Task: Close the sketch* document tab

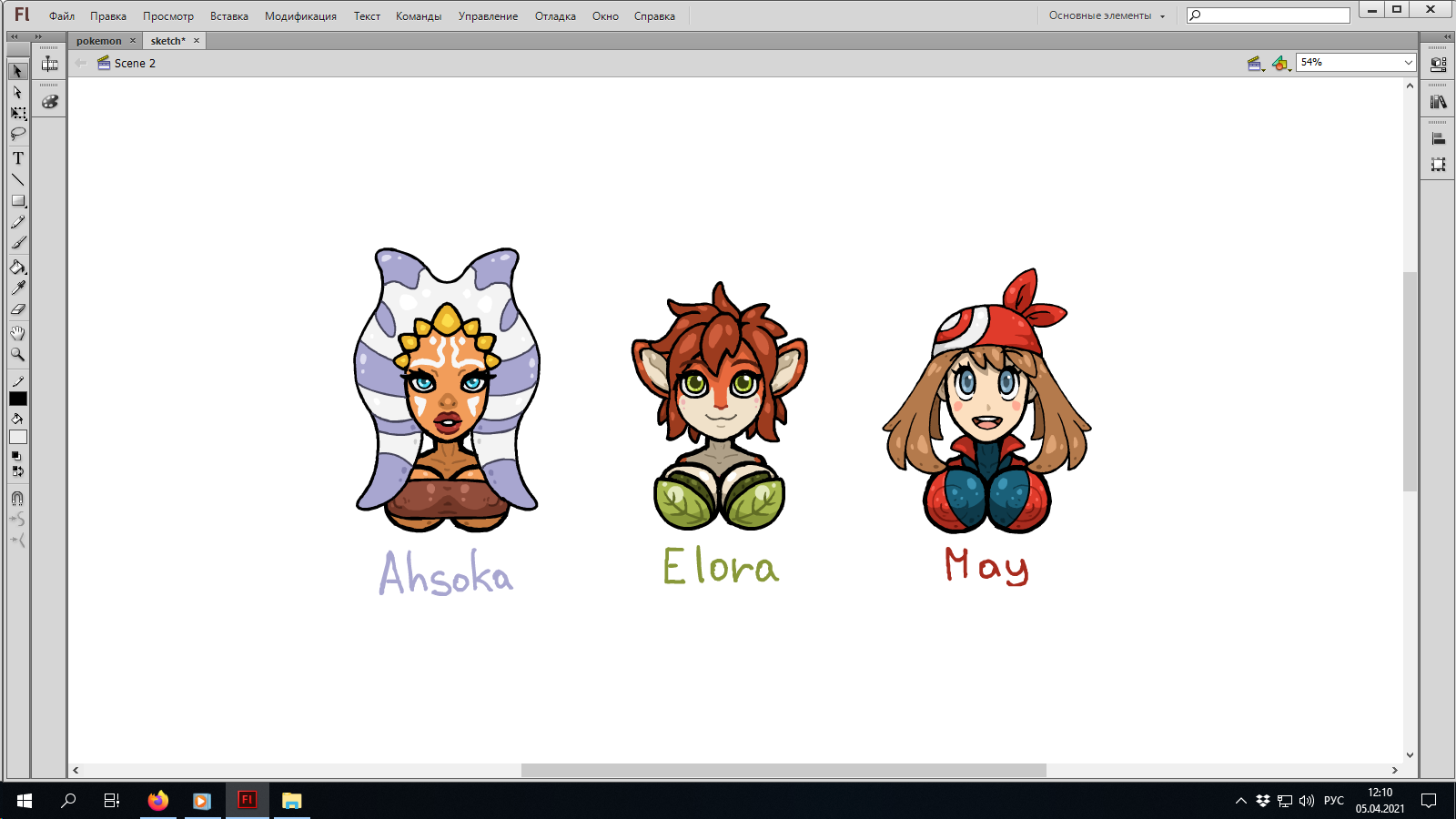Action: click(x=197, y=41)
